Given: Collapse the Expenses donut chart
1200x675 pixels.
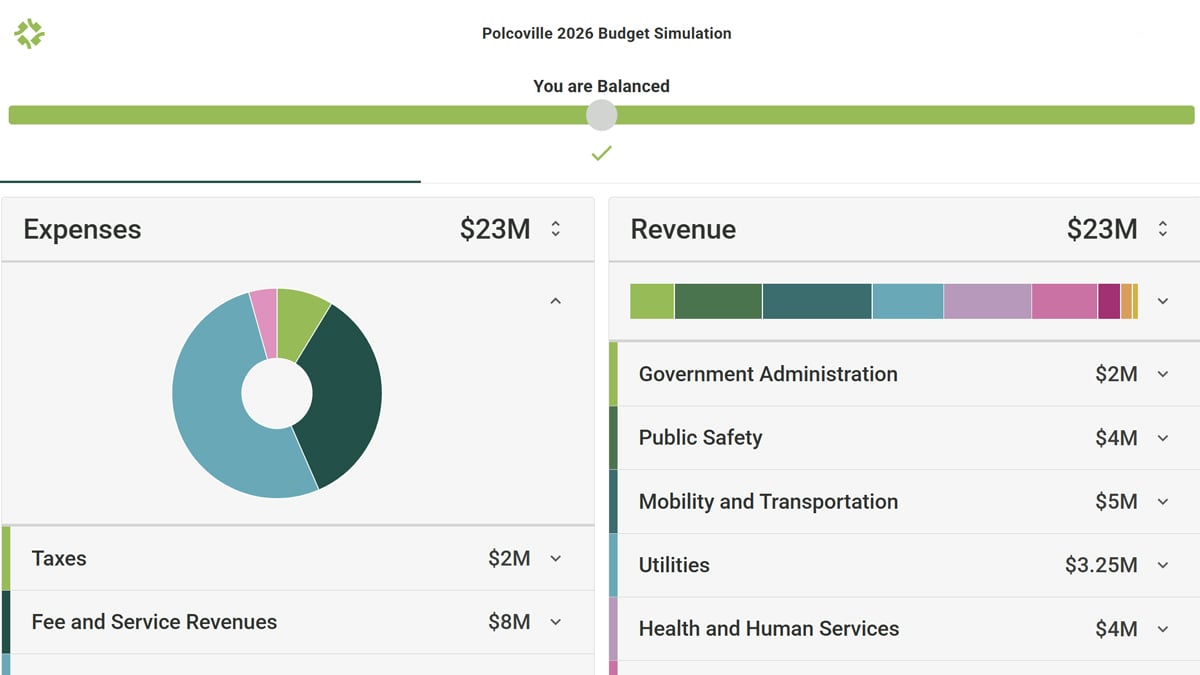Looking at the screenshot, I should pos(556,301).
